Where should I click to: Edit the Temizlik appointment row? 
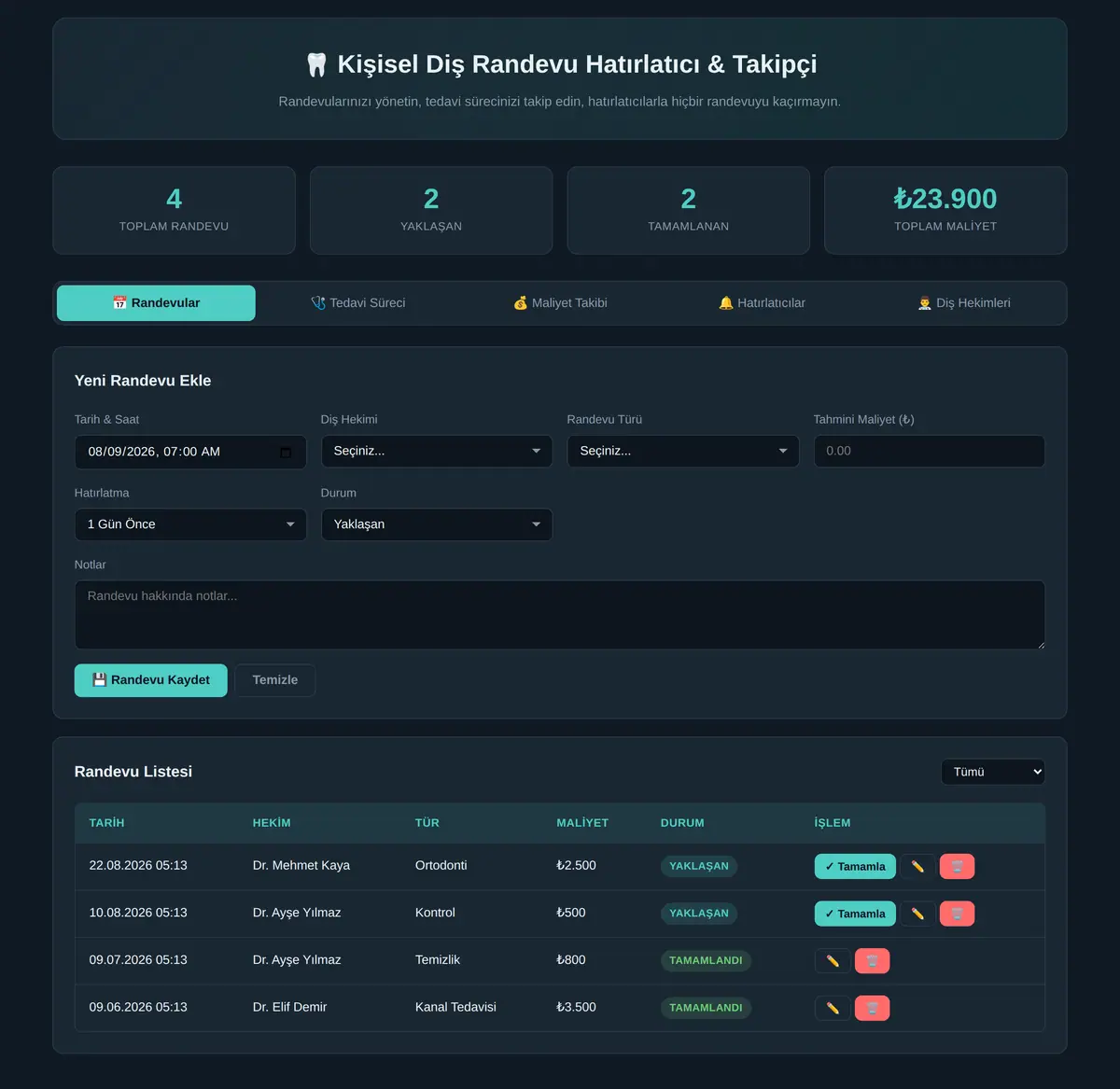pyautogui.click(x=833, y=961)
